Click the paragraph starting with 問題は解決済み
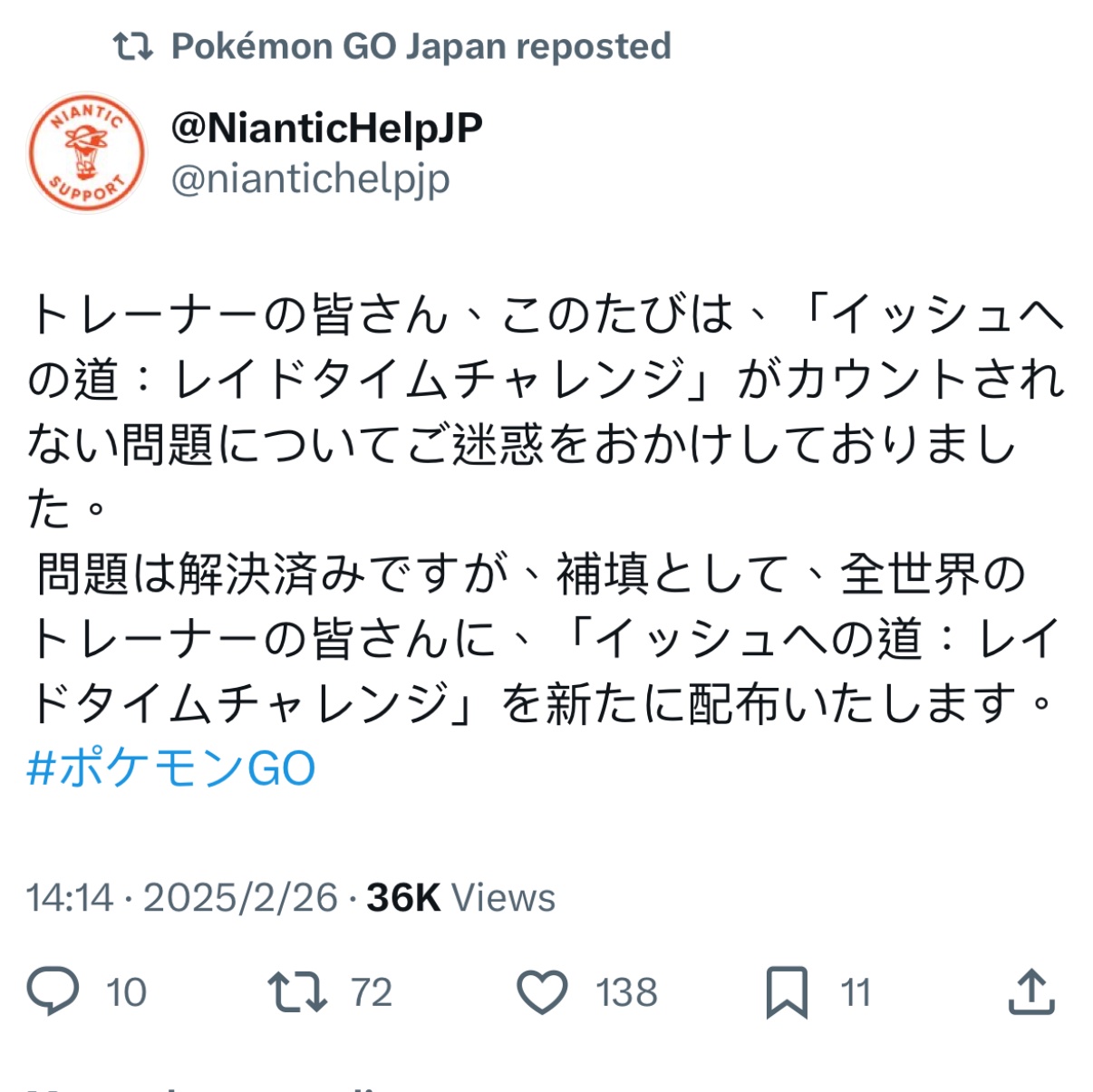The image size is (1093, 1092). pyautogui.click(x=544, y=639)
